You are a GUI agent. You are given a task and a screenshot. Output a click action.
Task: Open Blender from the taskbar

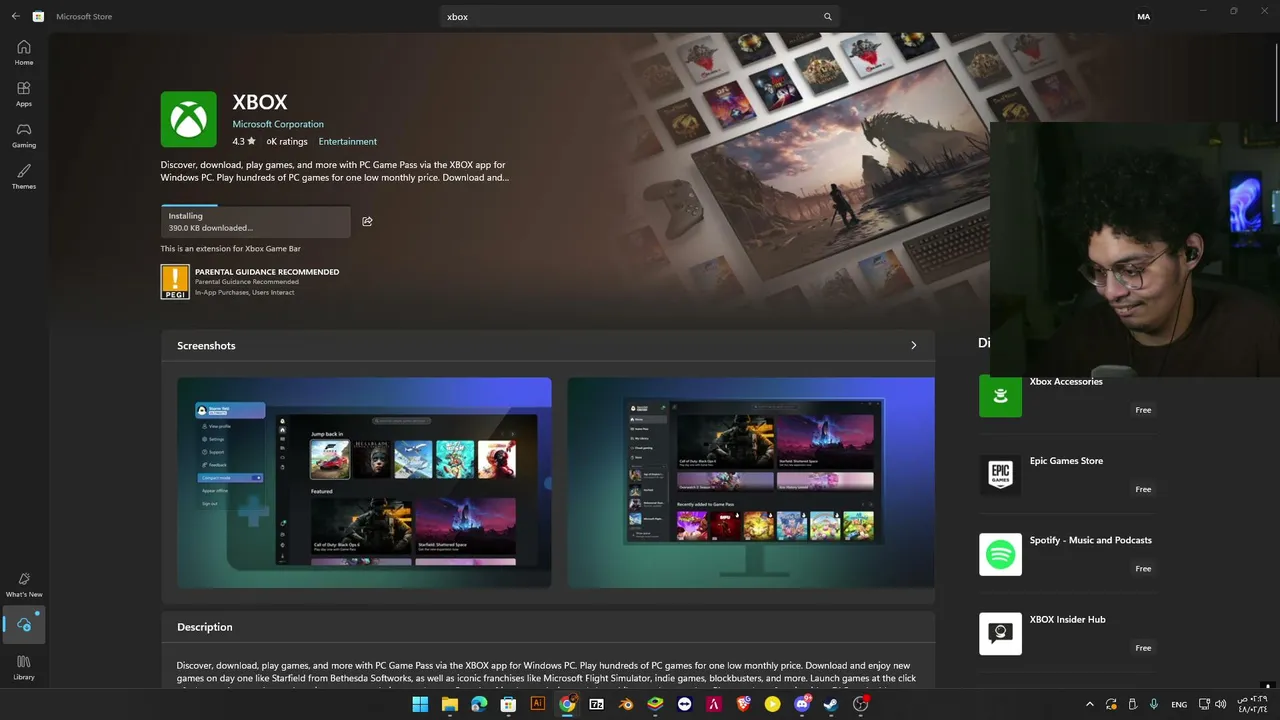point(625,704)
